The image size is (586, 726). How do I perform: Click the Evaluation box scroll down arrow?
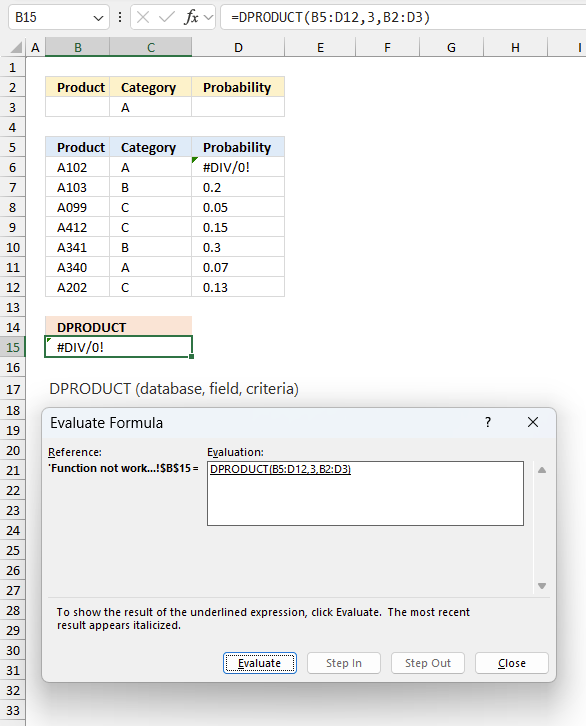pyautogui.click(x=542, y=586)
